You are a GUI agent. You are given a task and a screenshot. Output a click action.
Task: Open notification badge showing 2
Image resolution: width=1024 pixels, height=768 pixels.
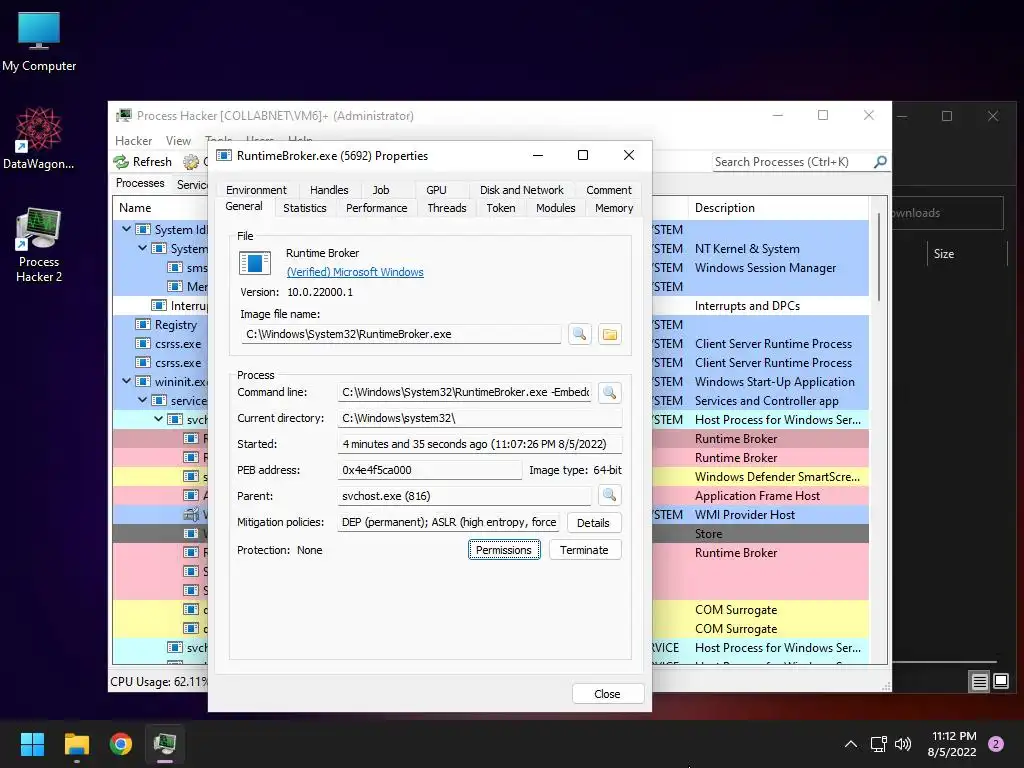pos(996,744)
